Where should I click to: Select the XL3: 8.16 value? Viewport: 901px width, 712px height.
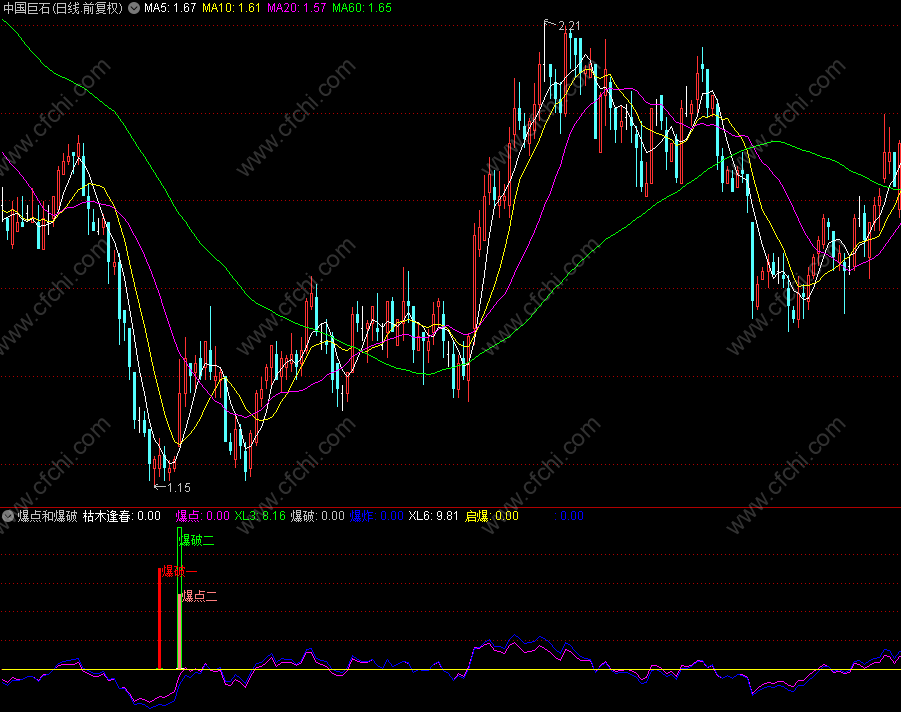[260, 516]
